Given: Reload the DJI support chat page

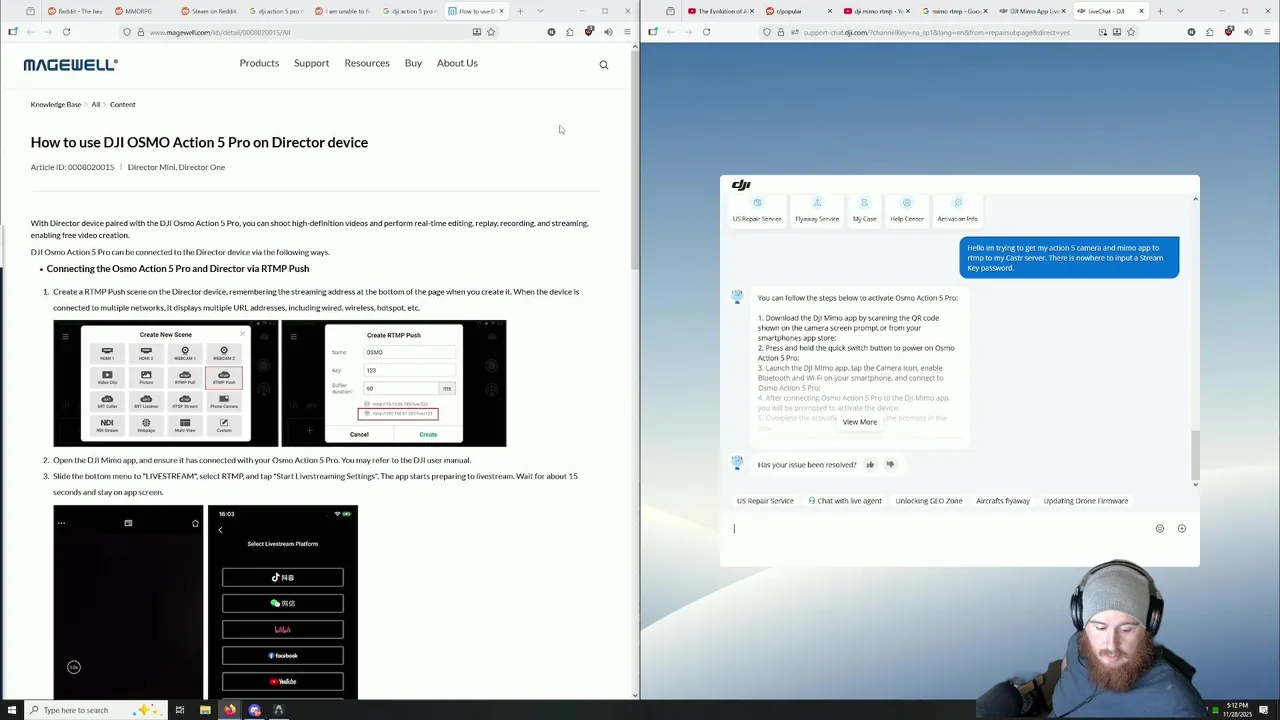Looking at the screenshot, I should (706, 32).
